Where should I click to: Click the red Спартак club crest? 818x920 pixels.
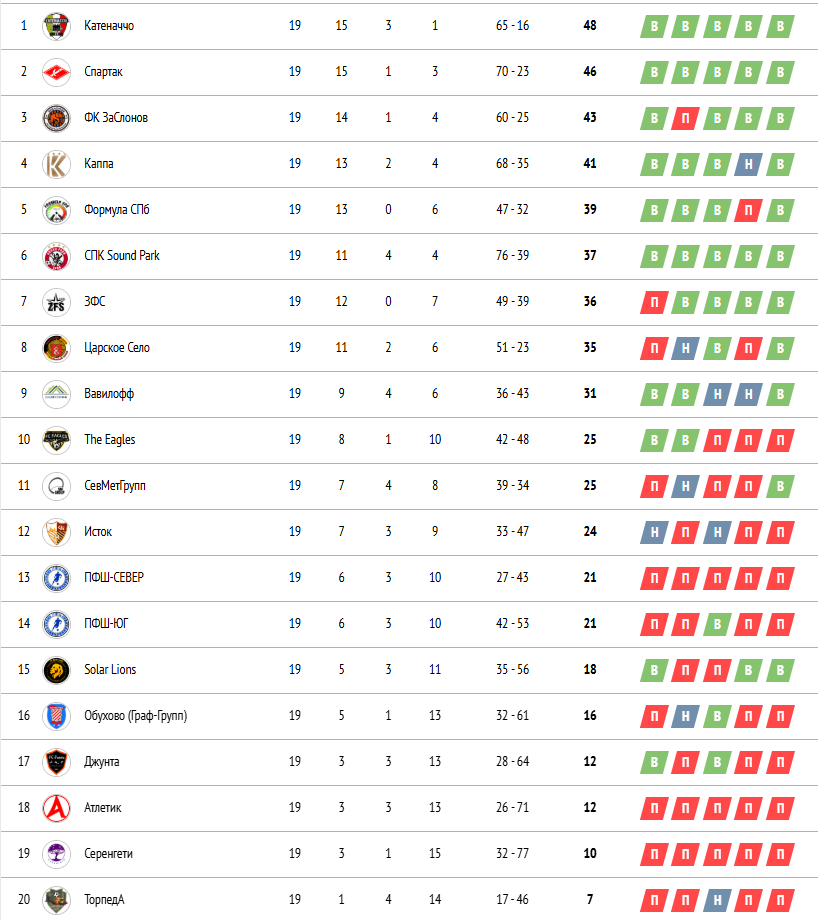[56, 72]
